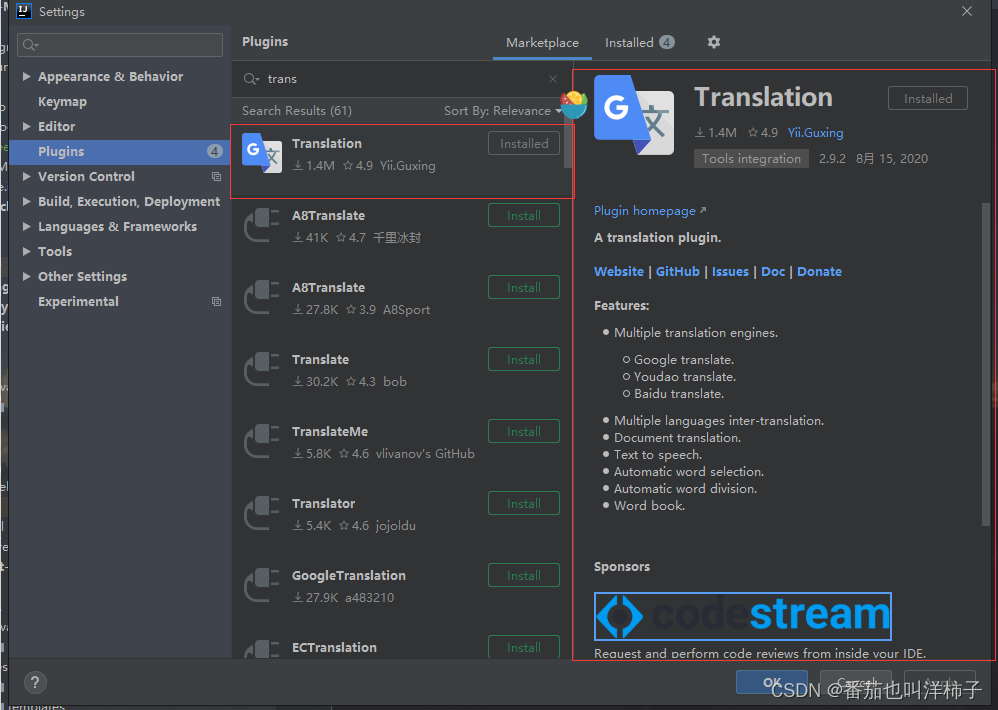
Task: Select Keymap in settings tree
Action: 62,102
